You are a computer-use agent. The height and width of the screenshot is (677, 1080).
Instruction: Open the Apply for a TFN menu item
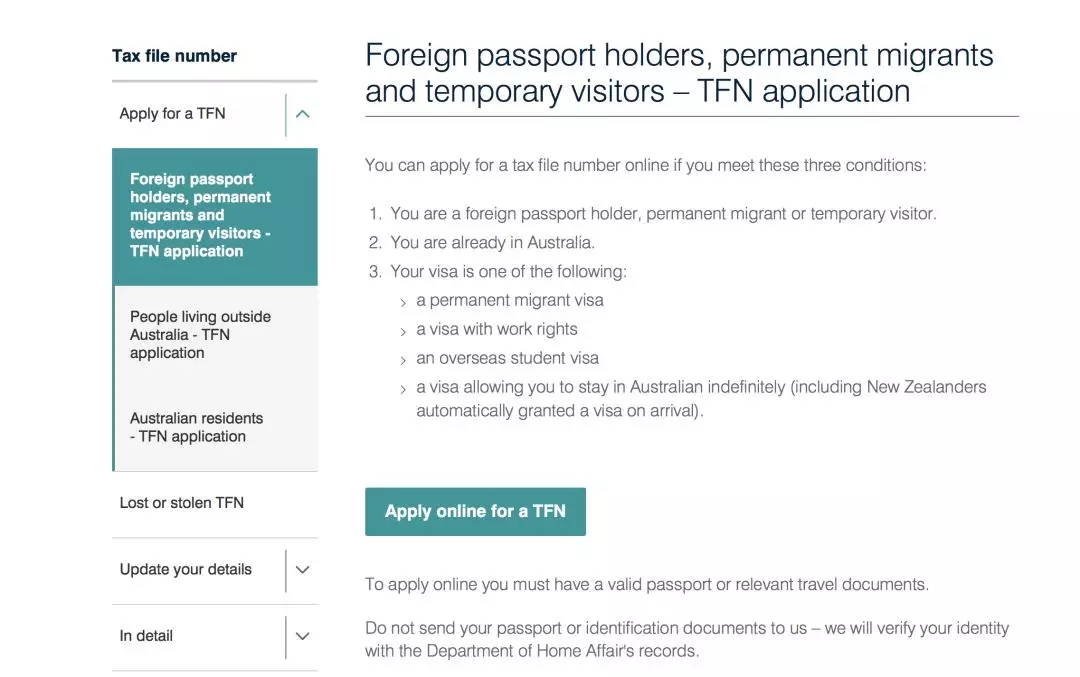[173, 114]
